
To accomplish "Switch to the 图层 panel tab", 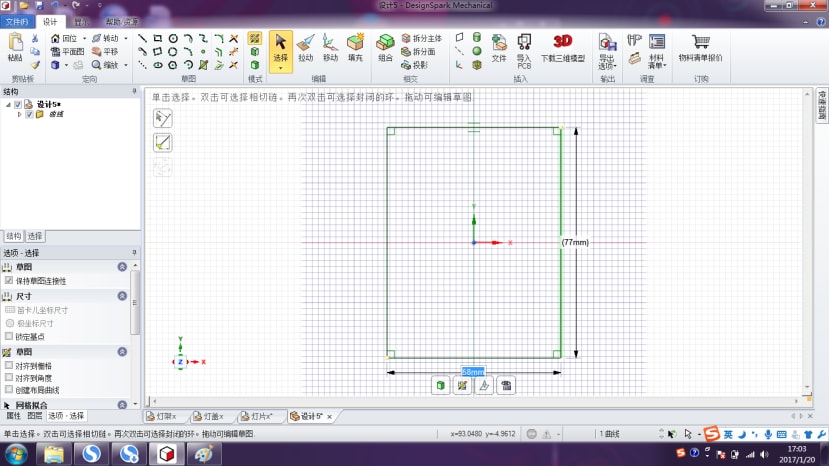I will point(34,416).
